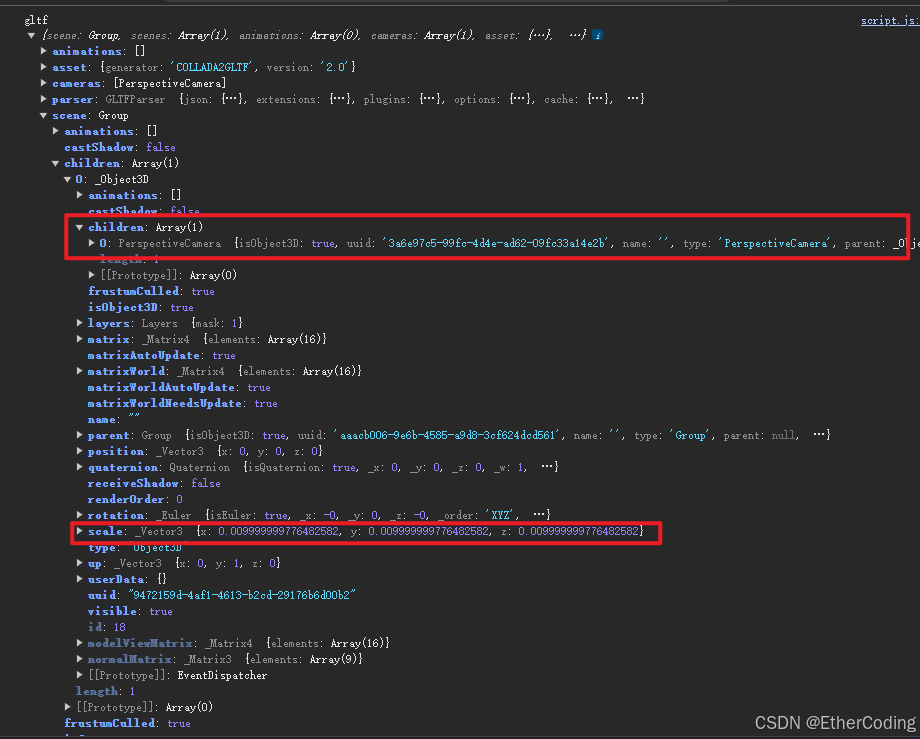Collapse the root gltf object arrow
This screenshot has height=739, width=920.
pyautogui.click(x=31, y=36)
